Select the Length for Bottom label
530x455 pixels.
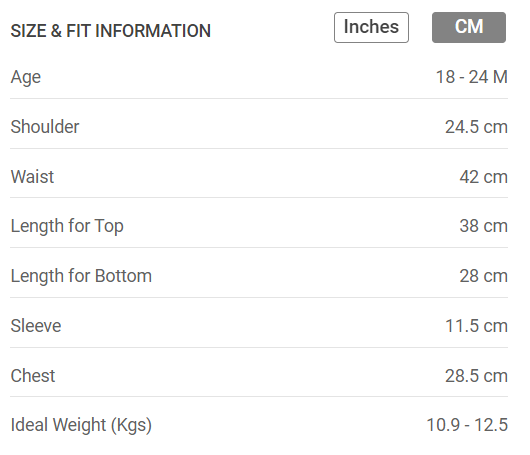(x=81, y=276)
